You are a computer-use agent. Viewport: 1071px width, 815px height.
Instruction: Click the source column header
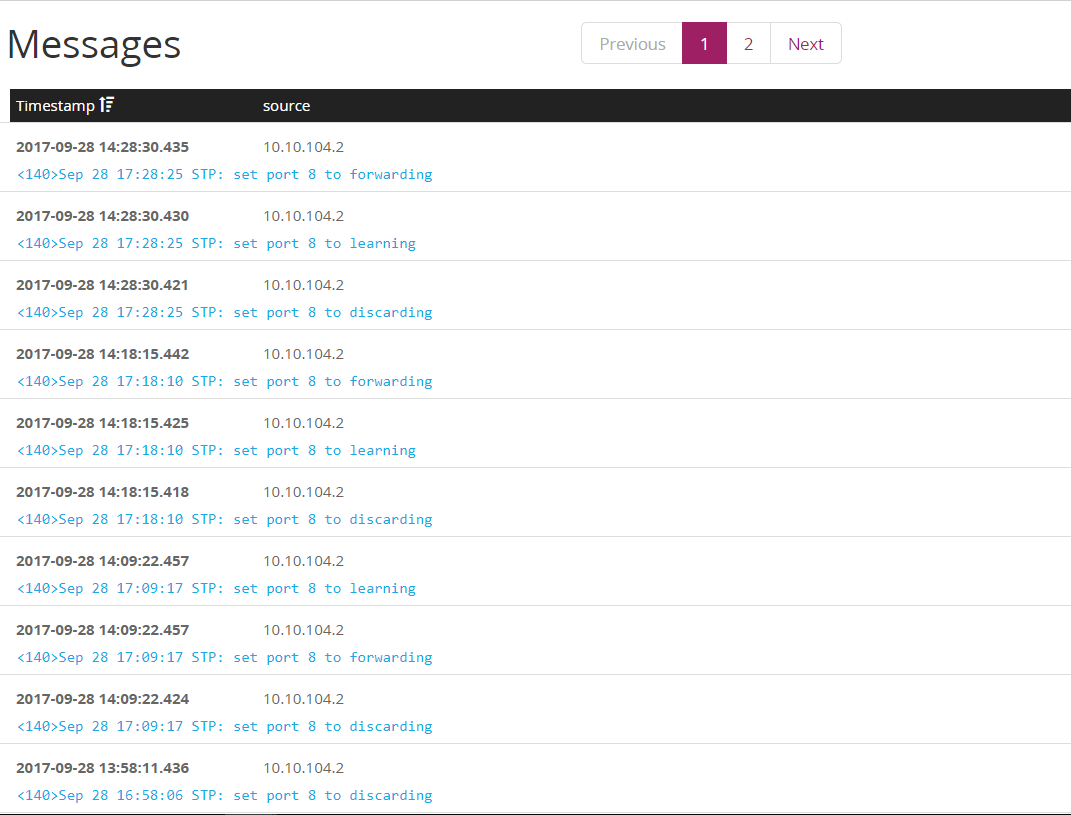(286, 106)
